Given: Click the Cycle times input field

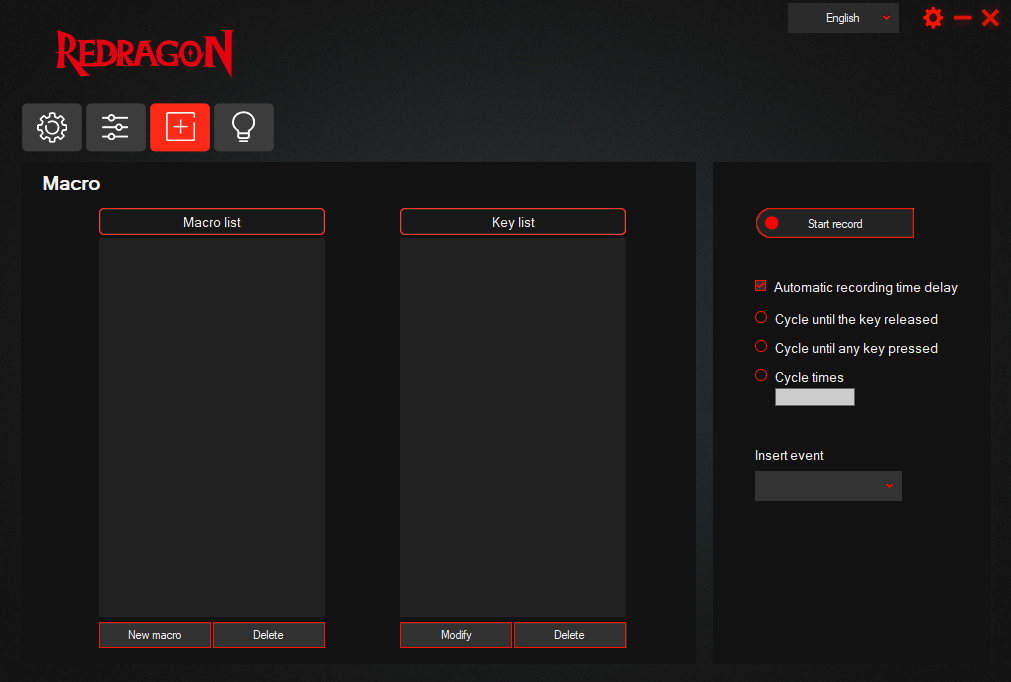Looking at the screenshot, I should tap(815, 397).
